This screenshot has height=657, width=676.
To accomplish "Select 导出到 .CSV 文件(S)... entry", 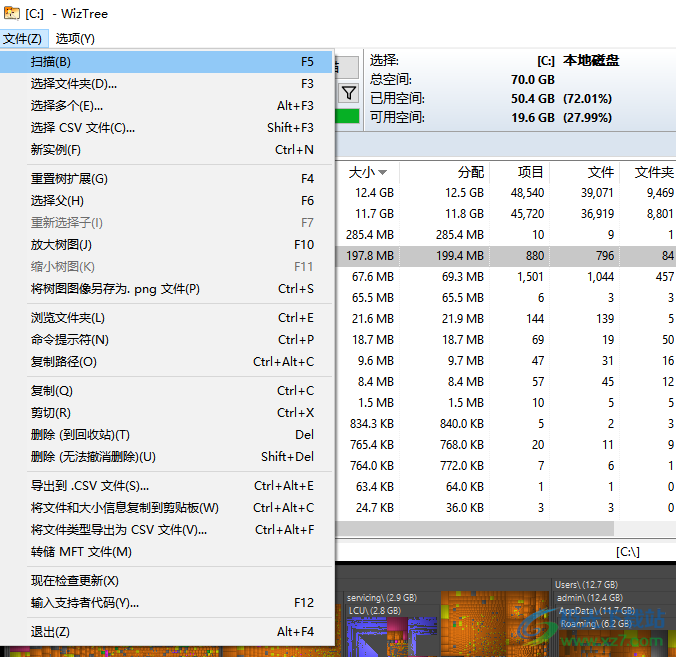I will point(166,486).
